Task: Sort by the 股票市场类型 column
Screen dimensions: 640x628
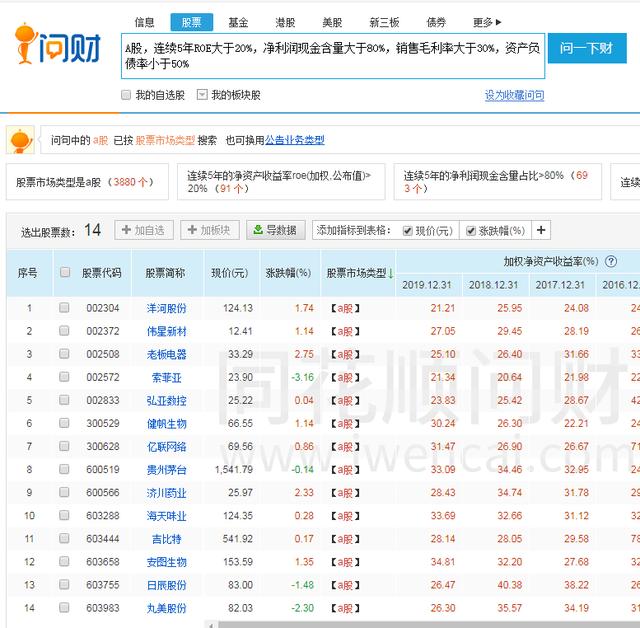Action: point(359,273)
